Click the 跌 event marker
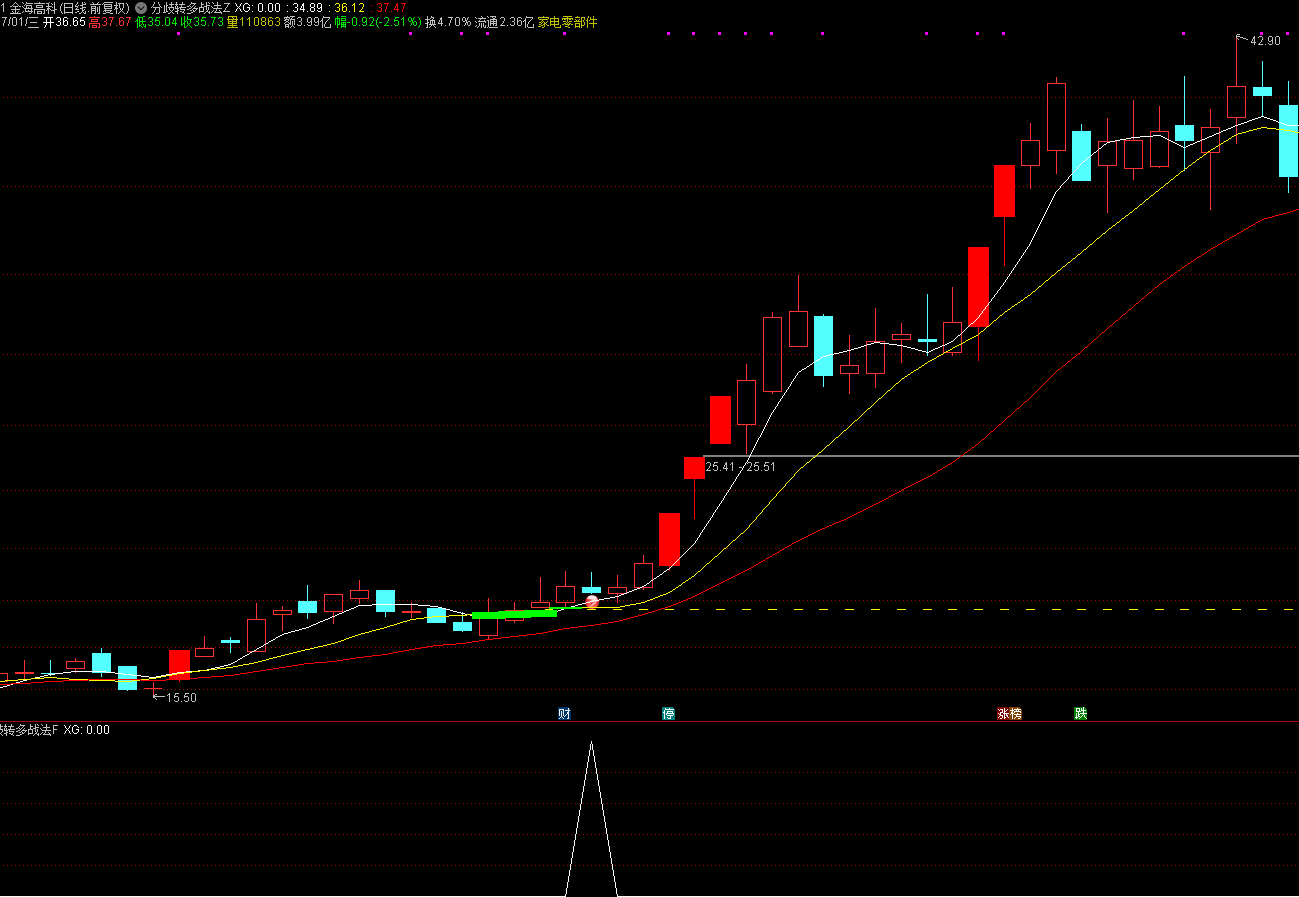The width and height of the screenshot is (1299, 897). coord(1080,714)
